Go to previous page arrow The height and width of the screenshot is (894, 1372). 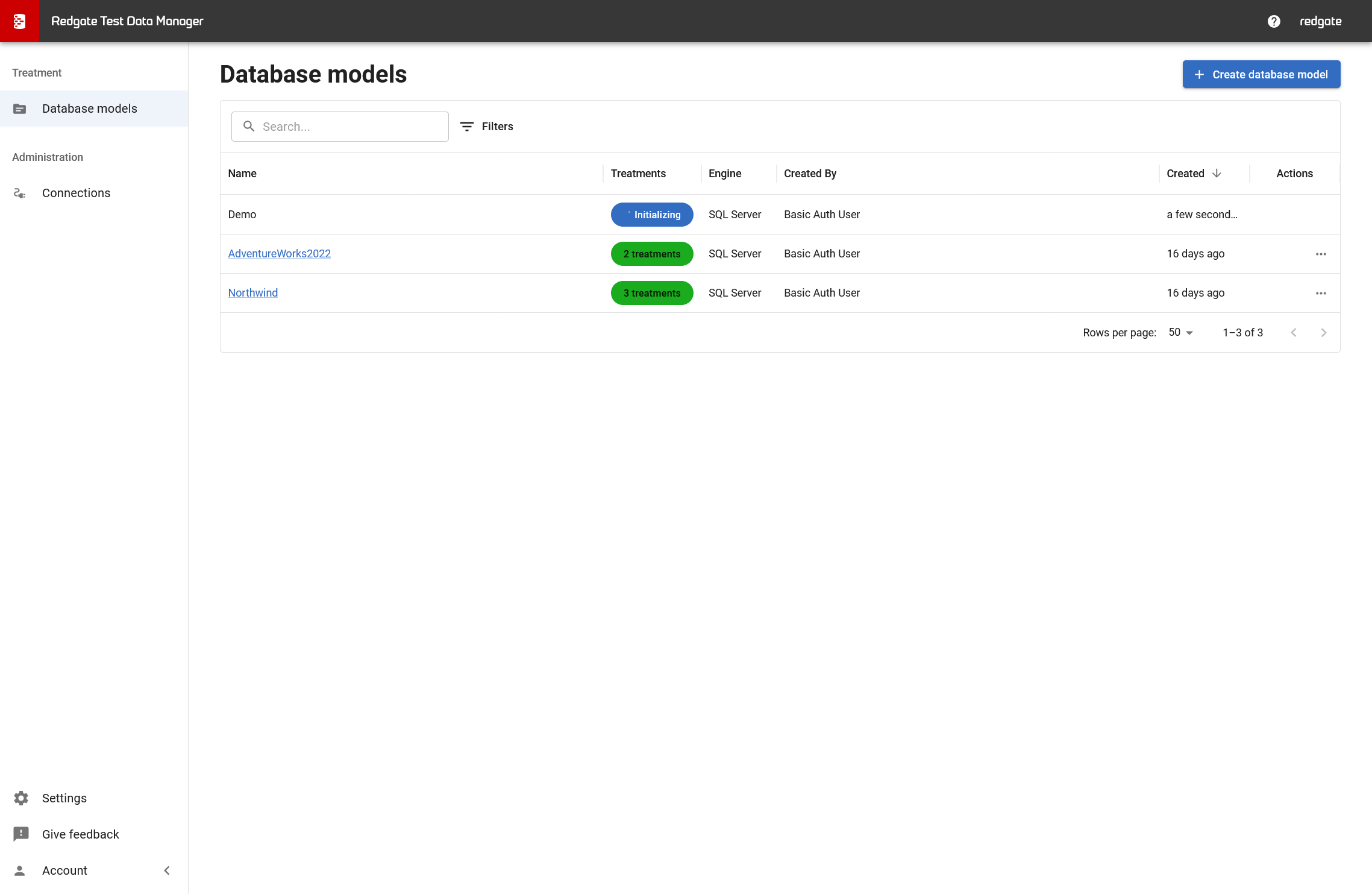click(x=1294, y=333)
